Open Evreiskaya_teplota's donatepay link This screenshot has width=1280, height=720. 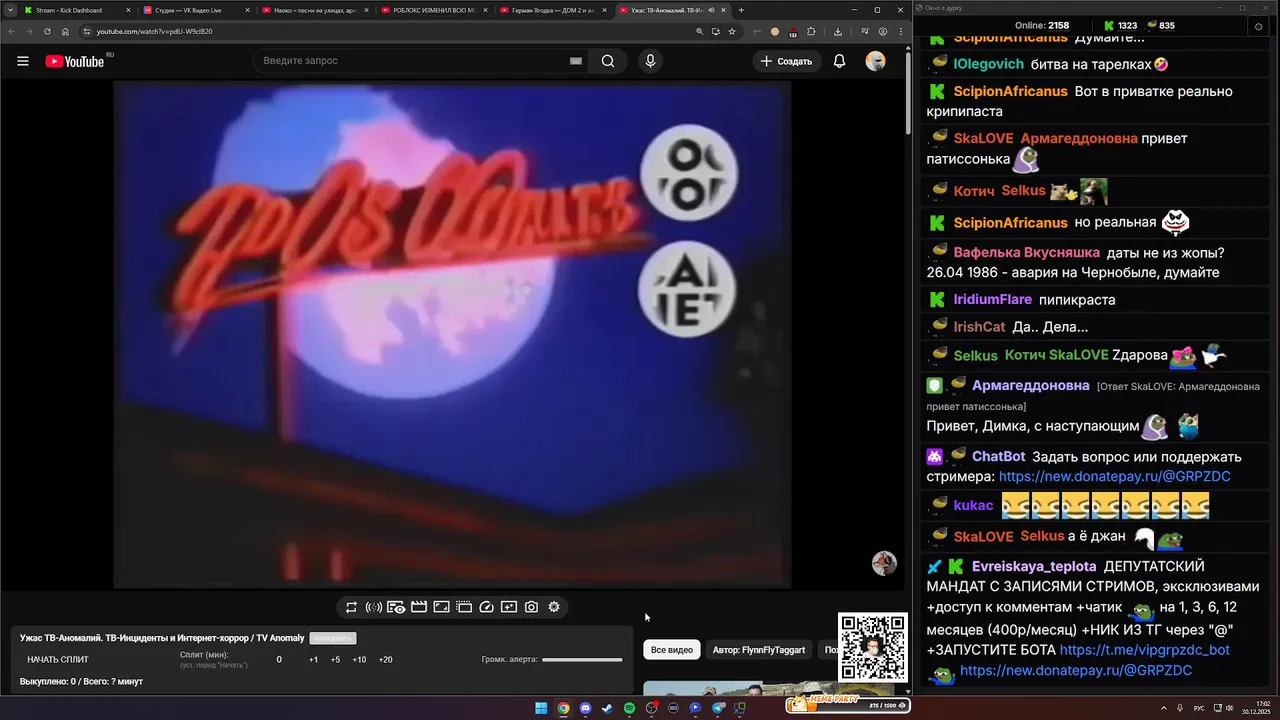[x=1076, y=671]
